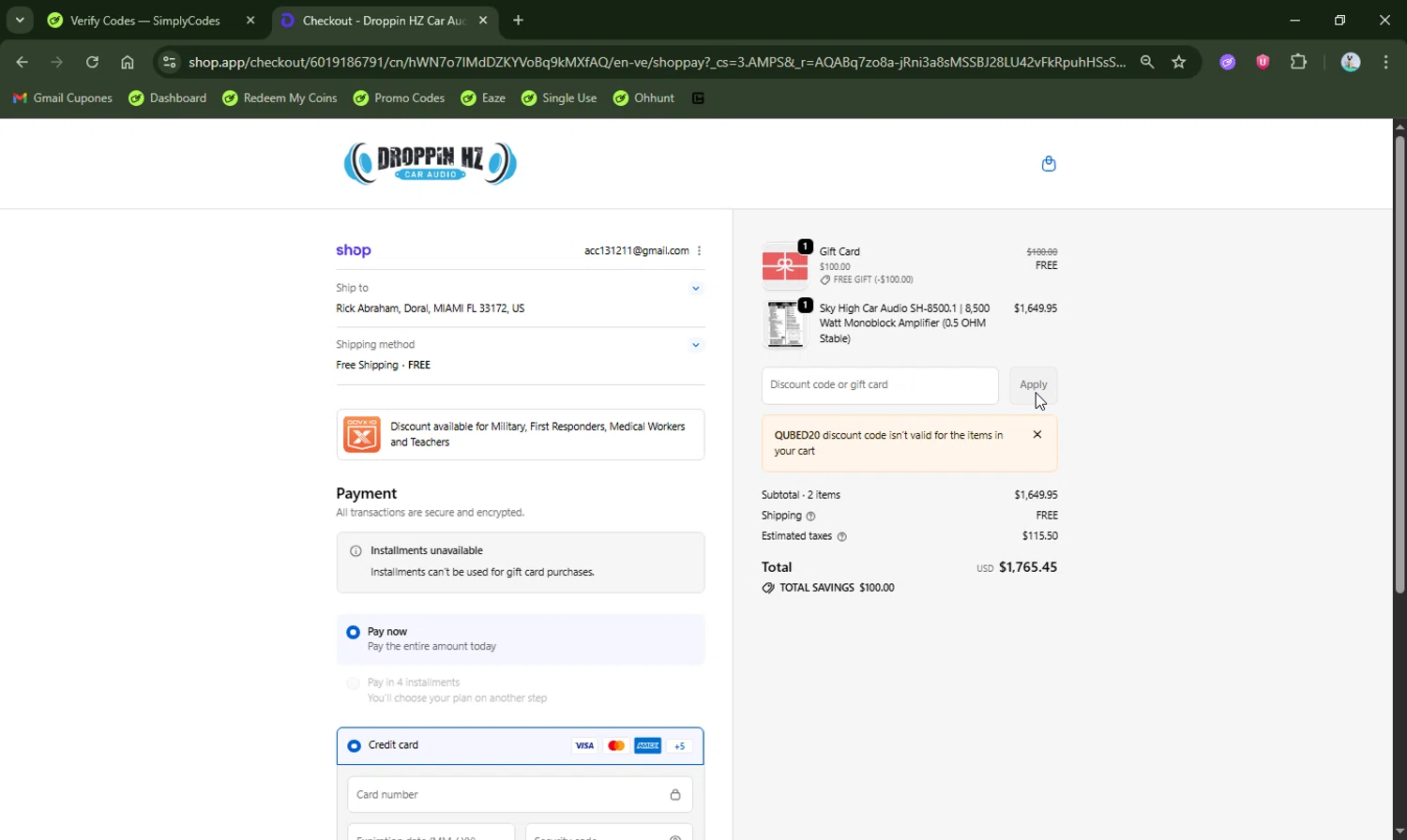
Task: Focus the Card number field
Action: tap(521, 795)
